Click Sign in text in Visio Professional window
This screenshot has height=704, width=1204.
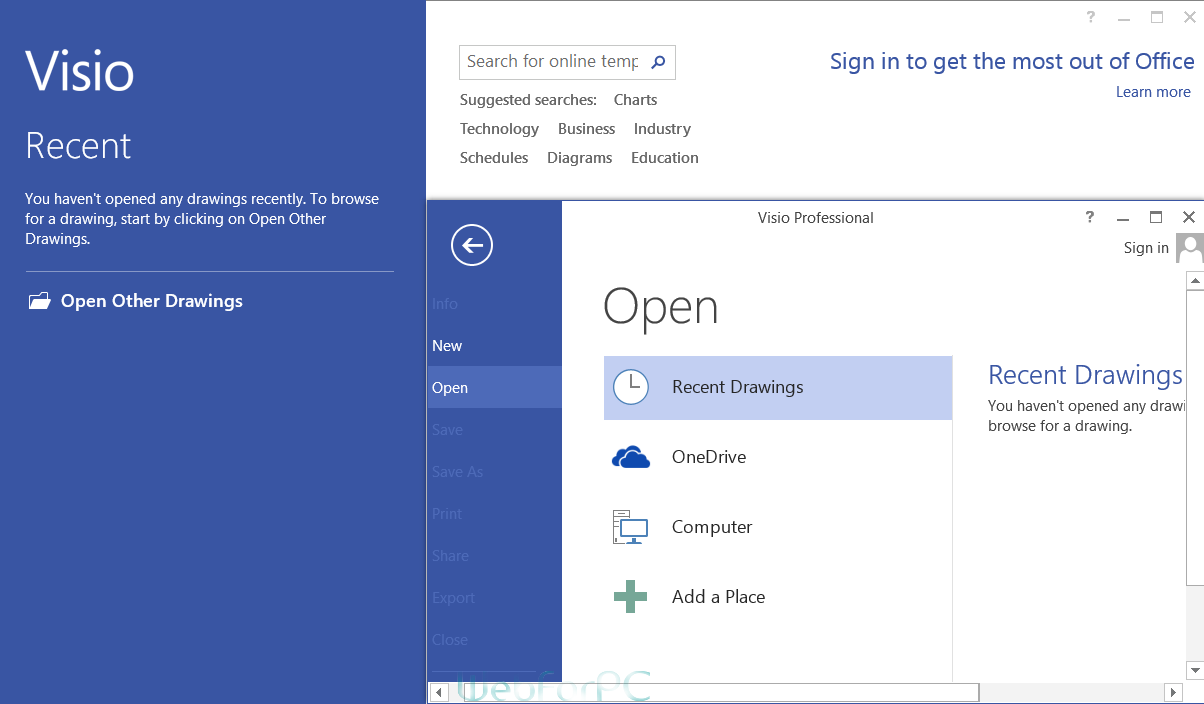click(x=1146, y=248)
